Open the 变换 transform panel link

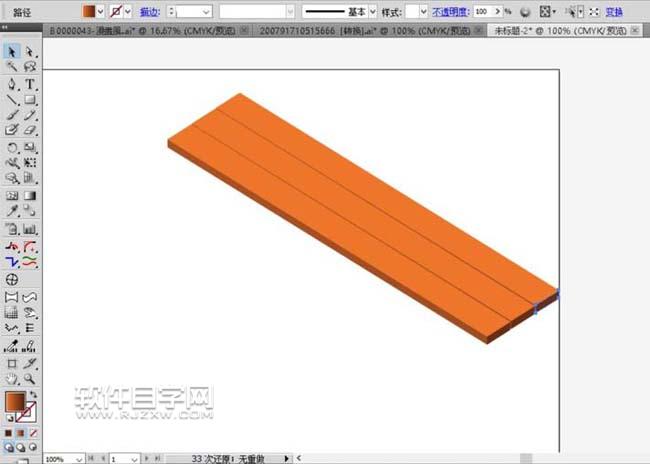point(614,12)
